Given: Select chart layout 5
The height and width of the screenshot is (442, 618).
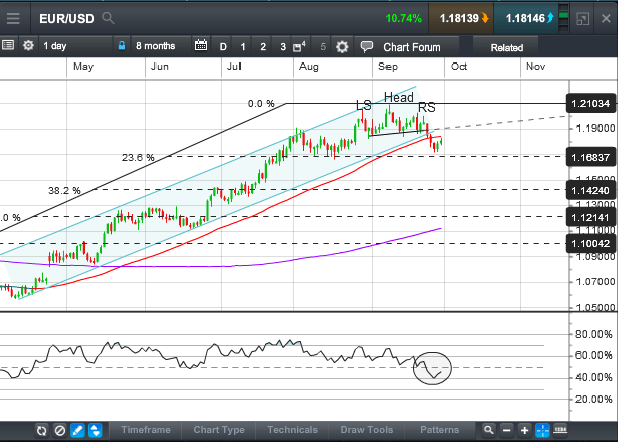Looking at the screenshot, I should pyautogui.click(x=323, y=47).
